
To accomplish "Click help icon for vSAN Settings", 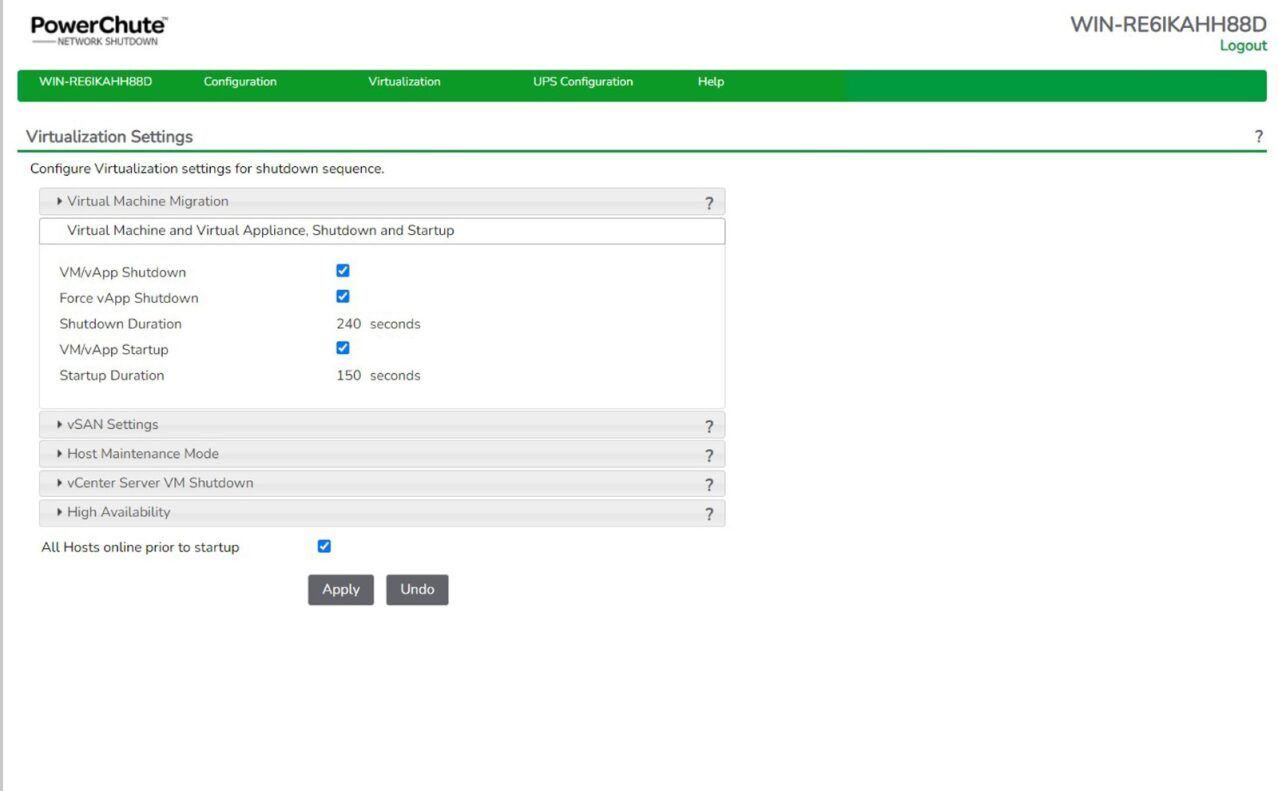I will (x=709, y=426).
